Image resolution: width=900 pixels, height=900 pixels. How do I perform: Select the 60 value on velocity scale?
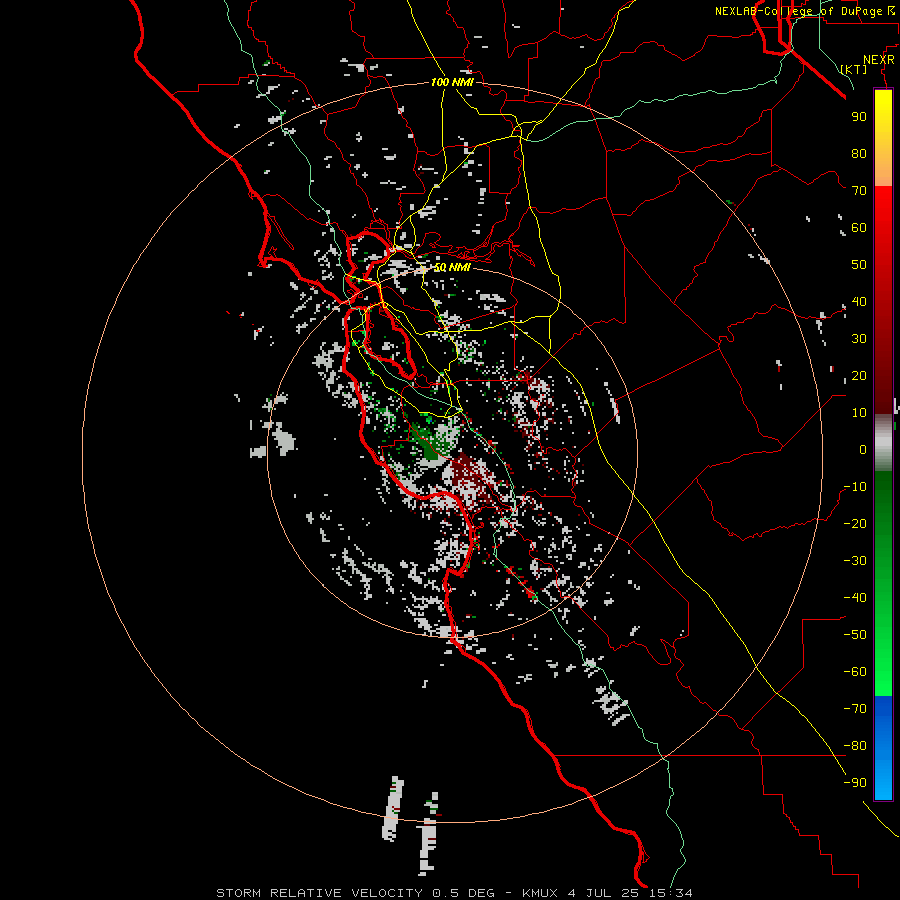(x=859, y=227)
